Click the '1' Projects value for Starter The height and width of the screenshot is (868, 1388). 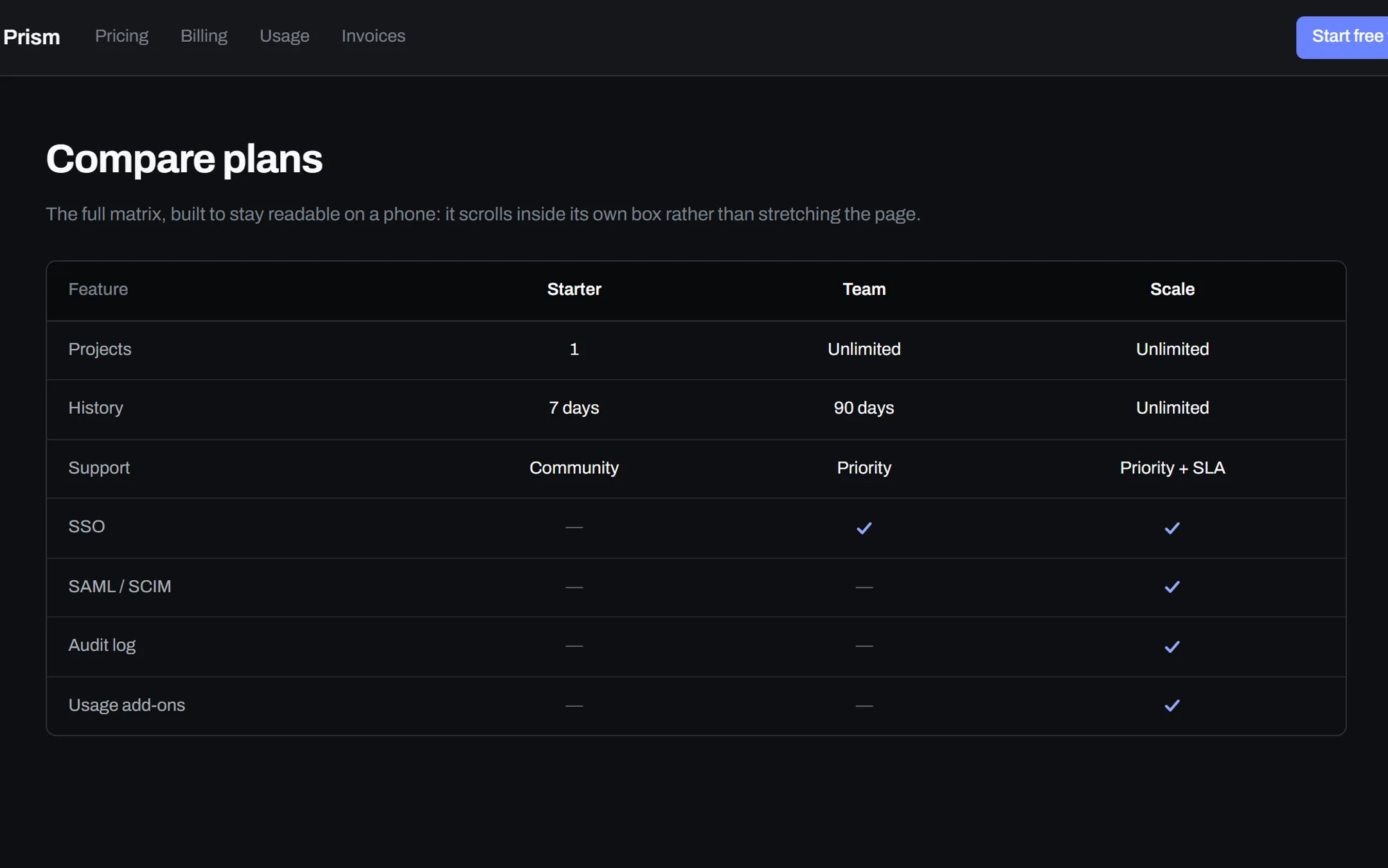[x=574, y=349]
